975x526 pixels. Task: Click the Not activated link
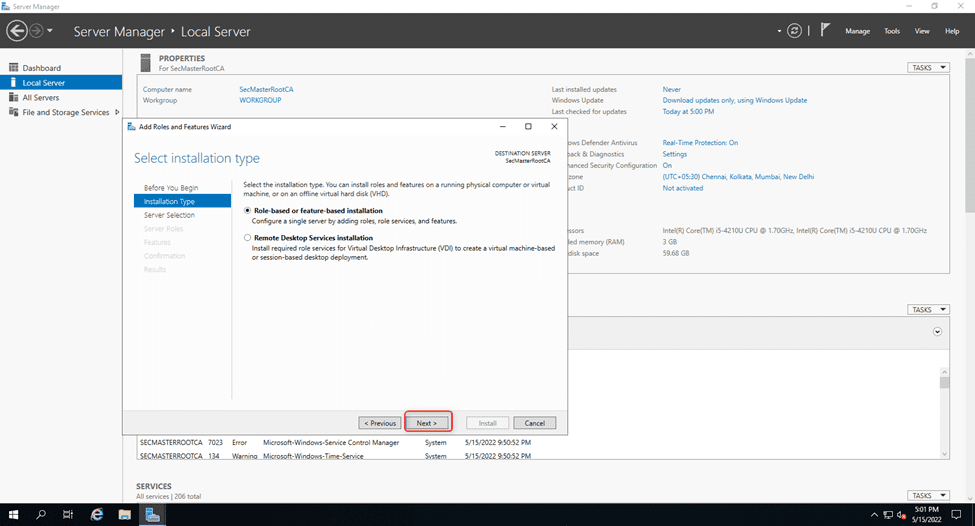683,188
